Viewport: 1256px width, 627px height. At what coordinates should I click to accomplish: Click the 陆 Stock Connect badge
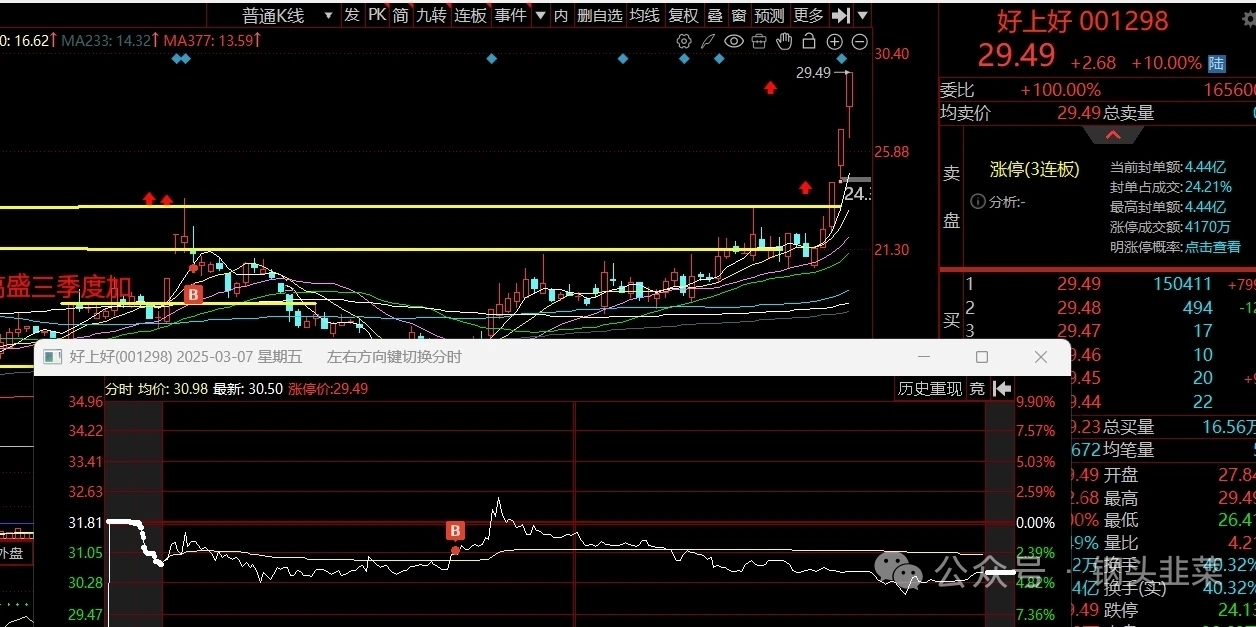pyautogui.click(x=1217, y=63)
